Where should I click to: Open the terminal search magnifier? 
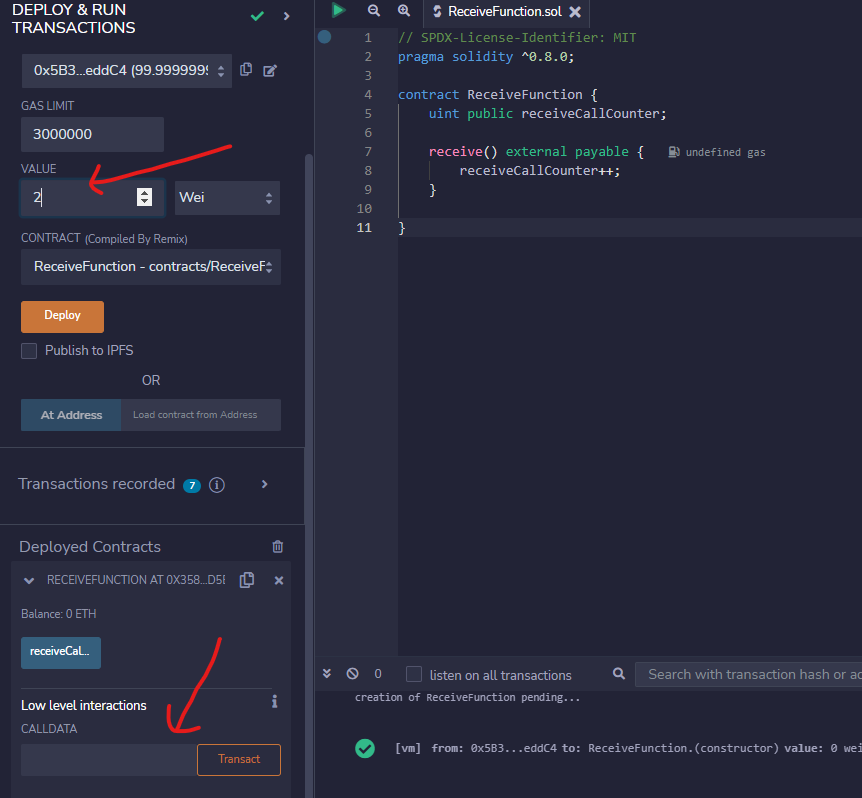click(618, 674)
